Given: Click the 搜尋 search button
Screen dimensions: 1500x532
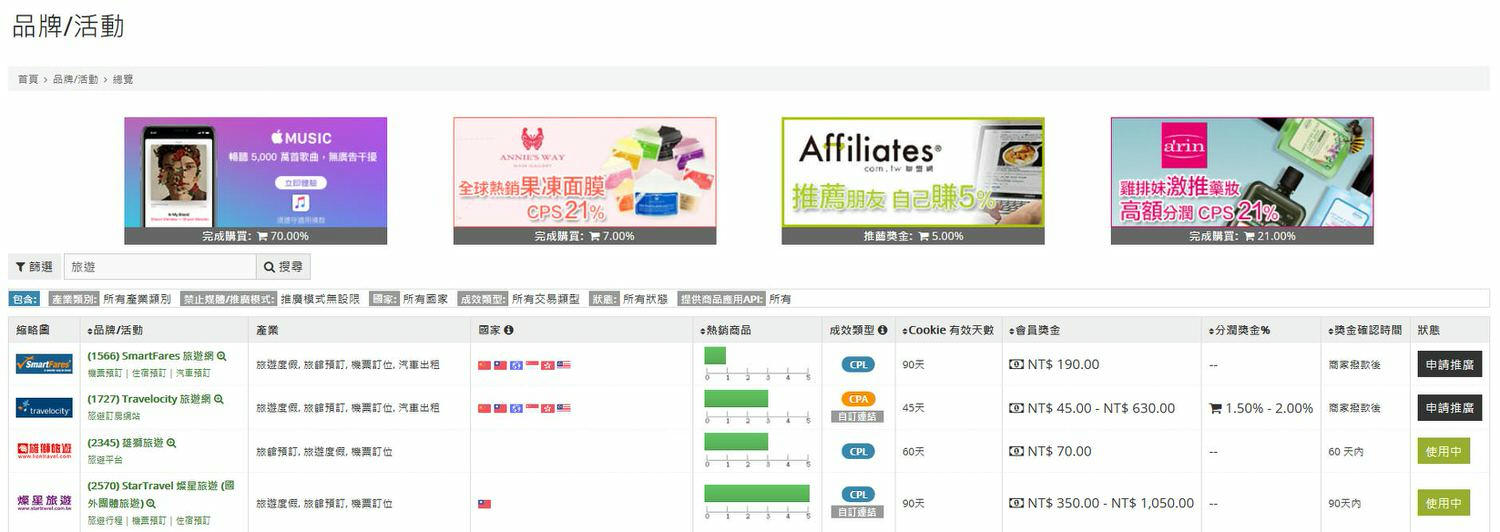Looking at the screenshot, I should pos(283,267).
